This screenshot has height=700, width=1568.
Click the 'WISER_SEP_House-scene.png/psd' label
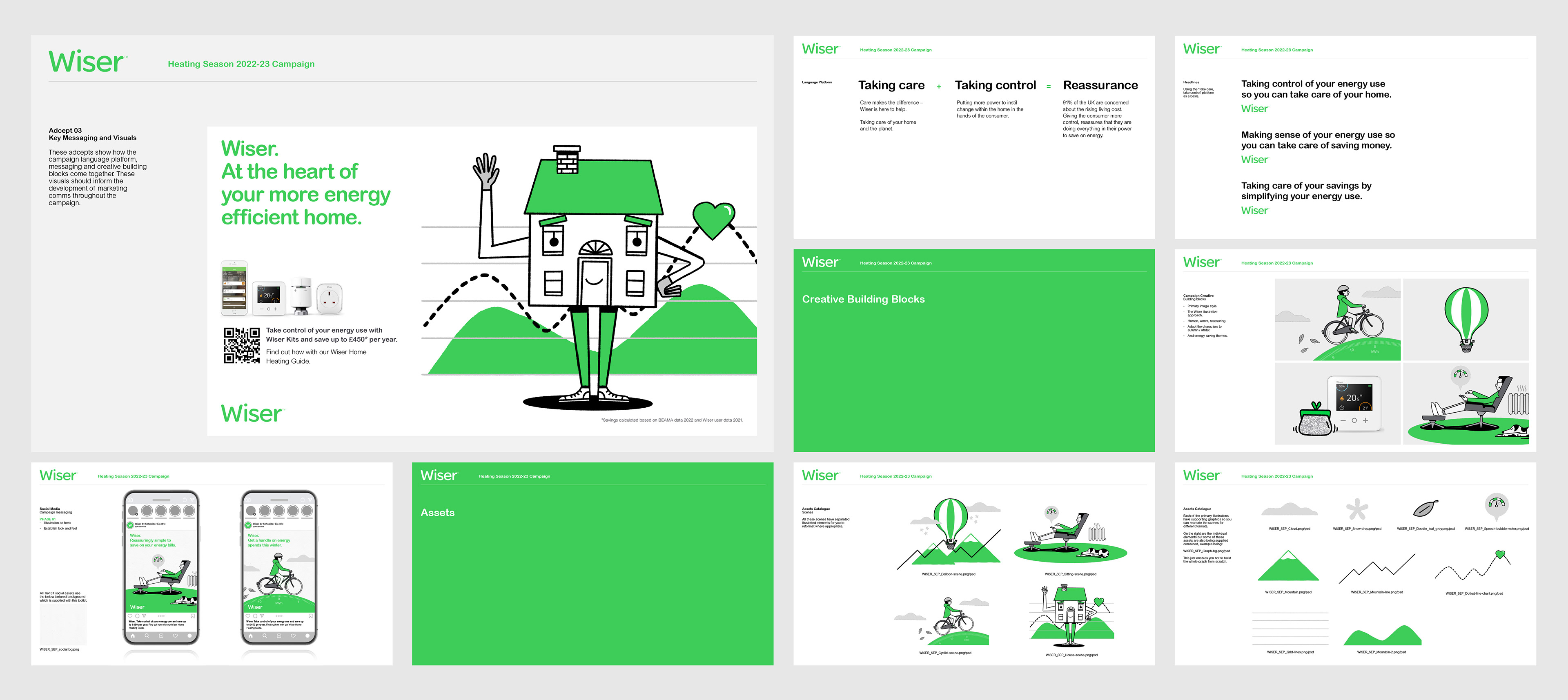tap(1071, 655)
